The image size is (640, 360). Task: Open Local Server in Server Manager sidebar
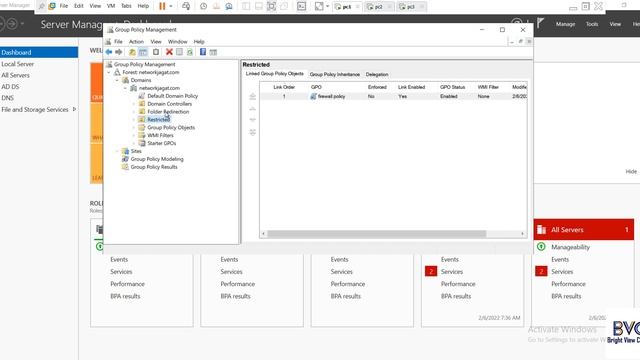coord(18,64)
